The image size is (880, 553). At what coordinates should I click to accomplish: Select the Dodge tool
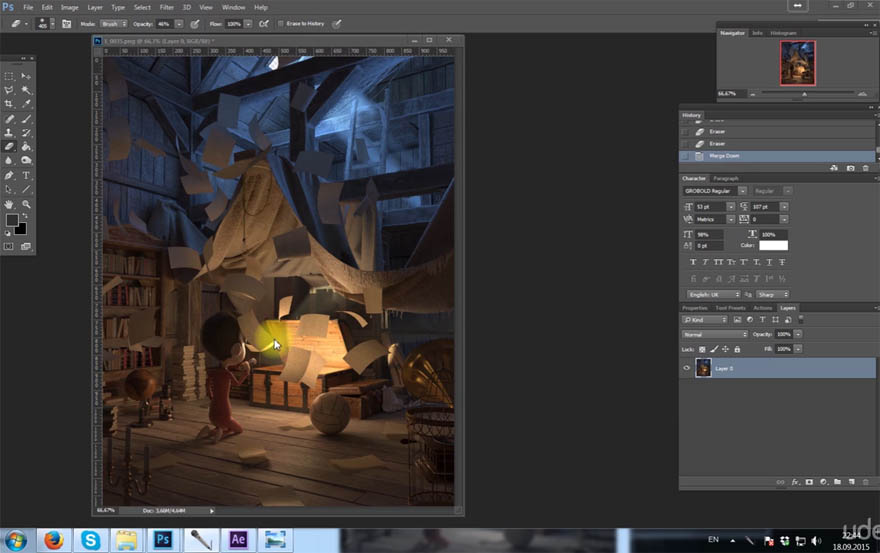(26, 161)
